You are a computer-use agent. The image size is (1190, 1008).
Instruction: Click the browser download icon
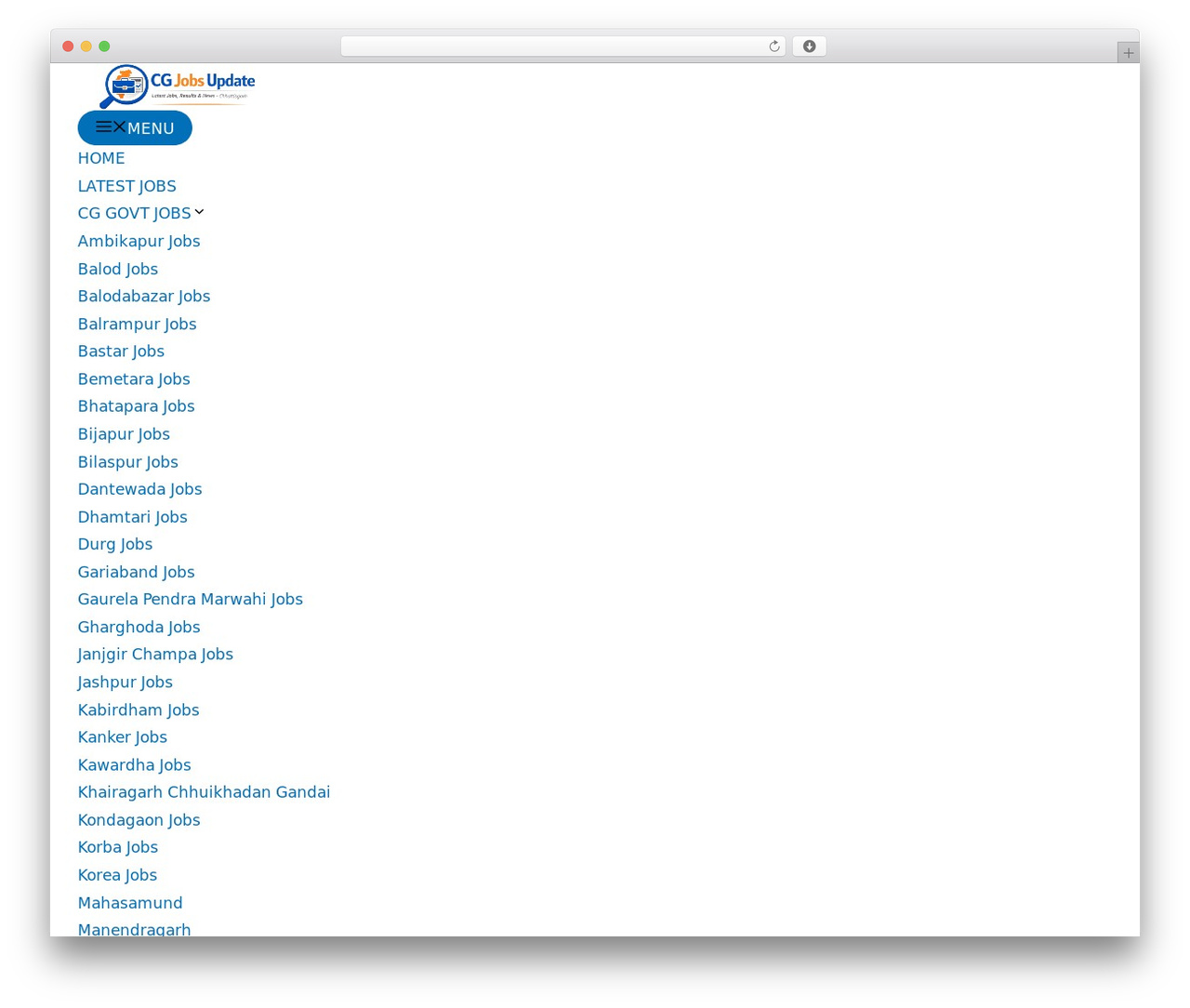[809, 46]
